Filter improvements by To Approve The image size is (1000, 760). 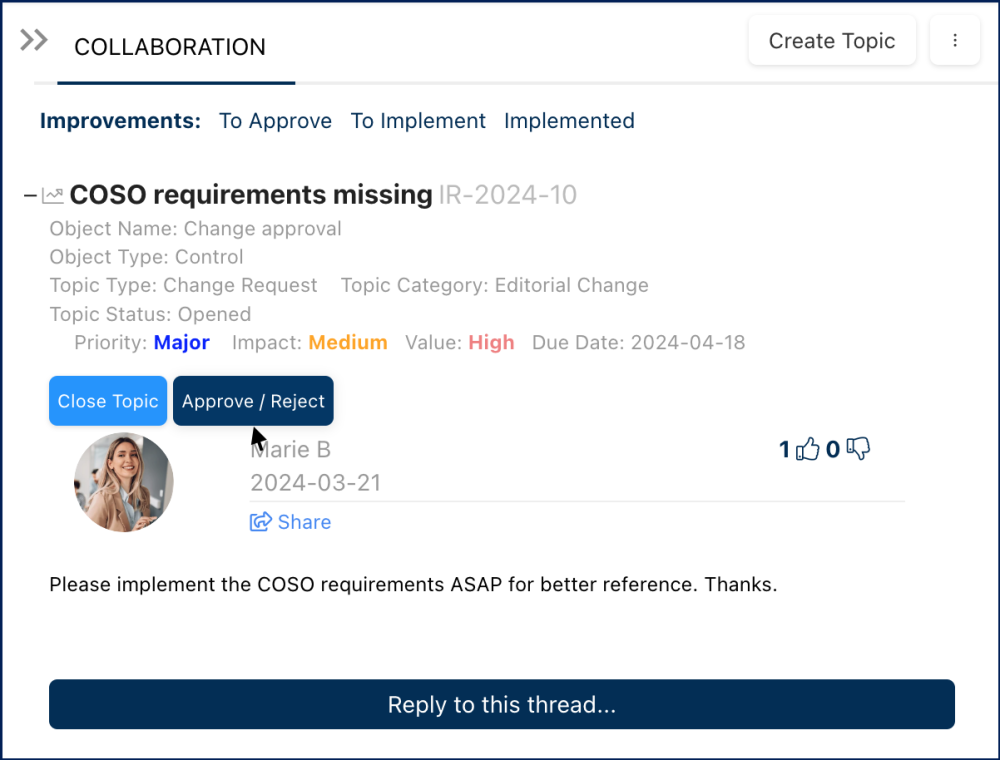click(x=275, y=121)
